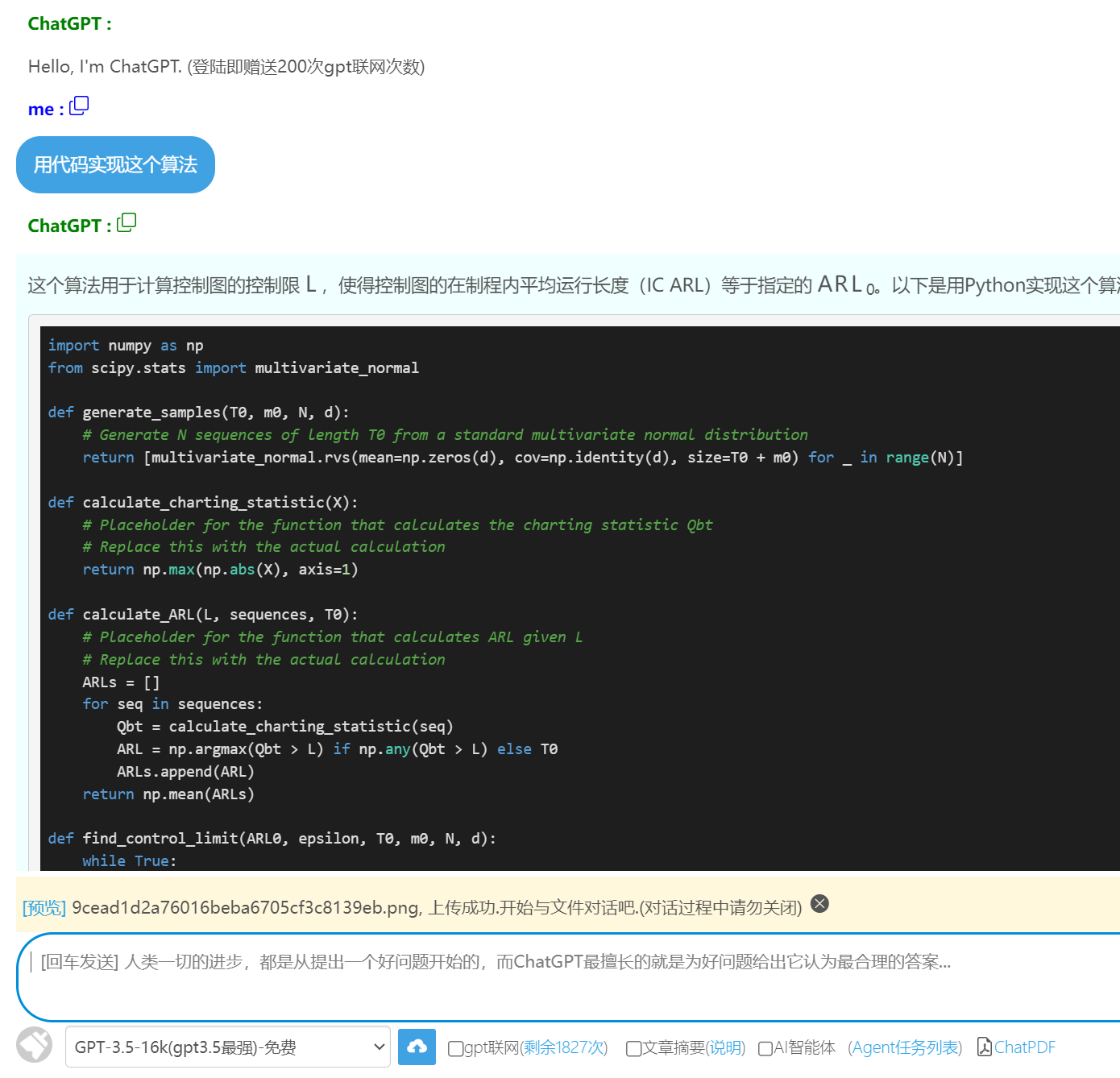Click the 'ARLs.append(ARL)' code line
This screenshot has height=1078, width=1120.
click(x=185, y=771)
